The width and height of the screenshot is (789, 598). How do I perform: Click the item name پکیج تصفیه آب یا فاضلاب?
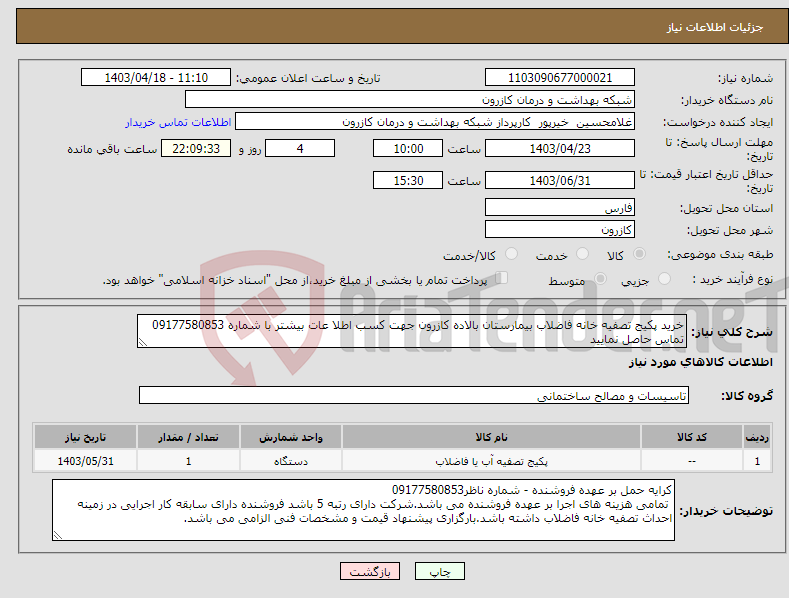(491, 461)
